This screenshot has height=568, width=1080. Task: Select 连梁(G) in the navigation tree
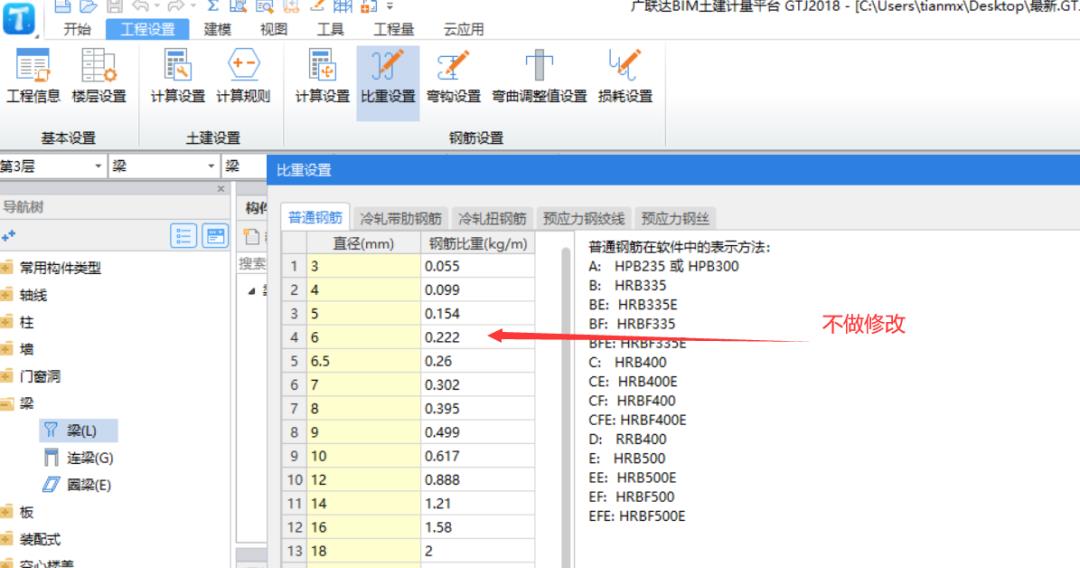[x=89, y=458]
